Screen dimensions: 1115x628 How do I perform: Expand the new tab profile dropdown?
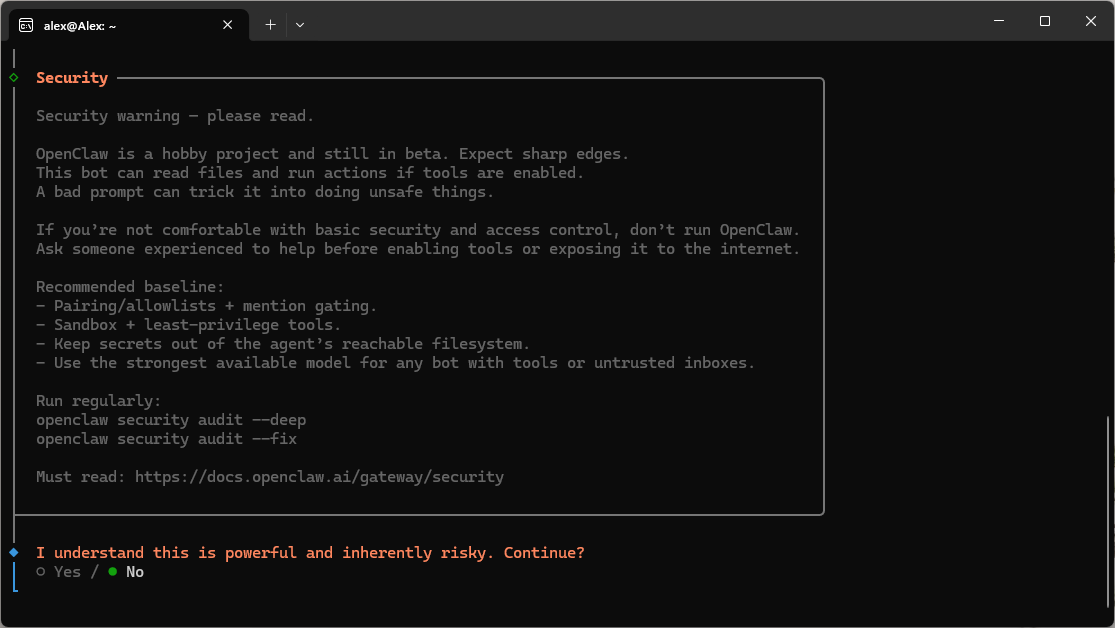pyautogui.click(x=300, y=25)
